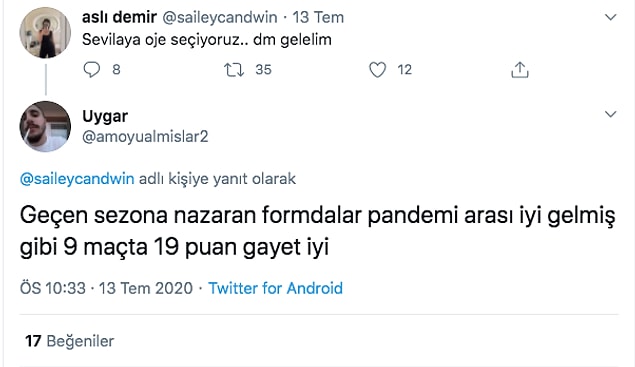Expand options chevron on aslı demir's tweet
635x367 pixels.
tap(610, 17)
